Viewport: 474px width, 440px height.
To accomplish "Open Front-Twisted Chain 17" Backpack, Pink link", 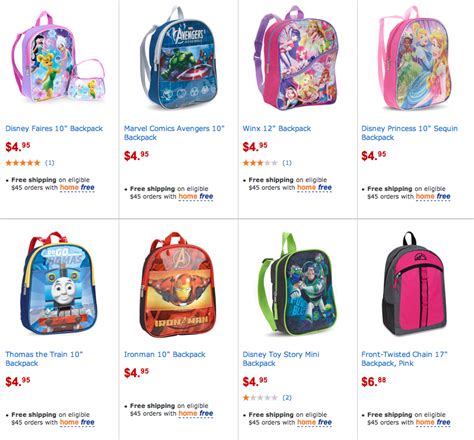I will (x=404, y=359).
